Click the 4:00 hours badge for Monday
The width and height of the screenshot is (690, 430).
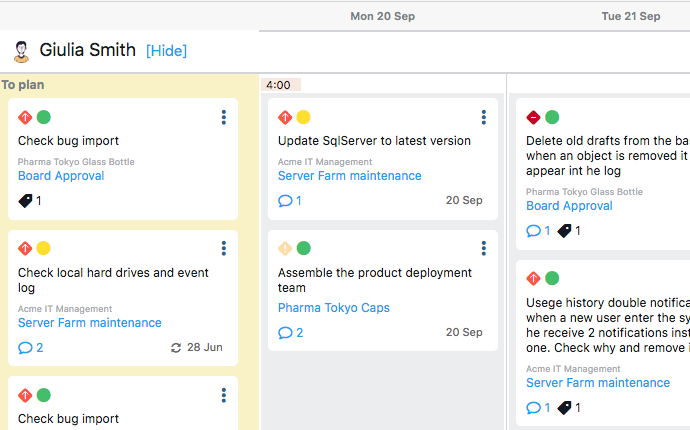click(x=280, y=85)
